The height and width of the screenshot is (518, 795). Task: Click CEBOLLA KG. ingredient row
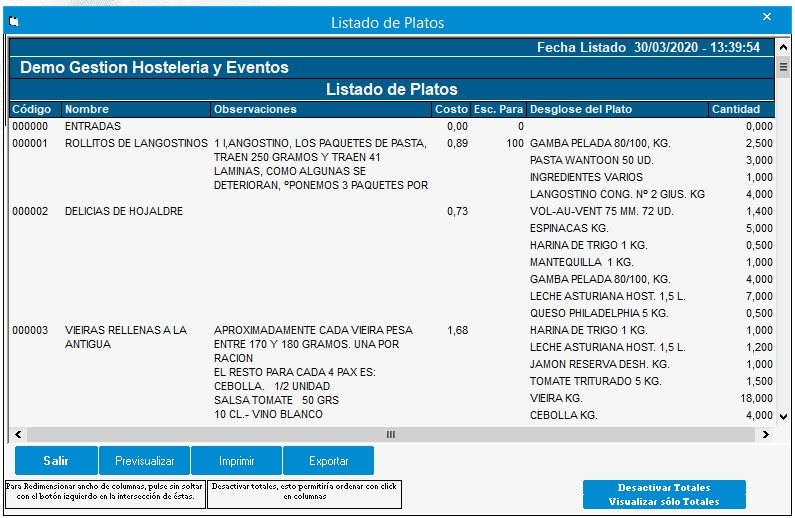[x=563, y=416]
